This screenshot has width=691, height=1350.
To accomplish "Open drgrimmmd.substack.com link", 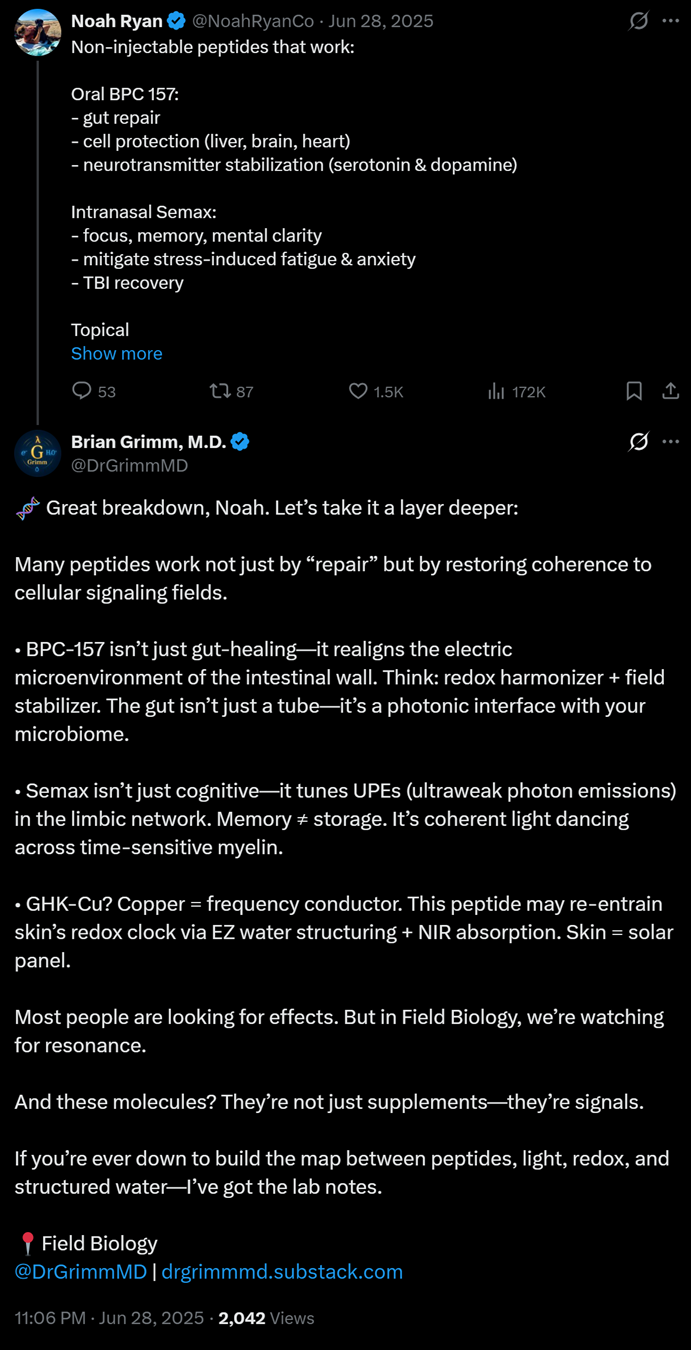I will pyautogui.click(x=282, y=1272).
